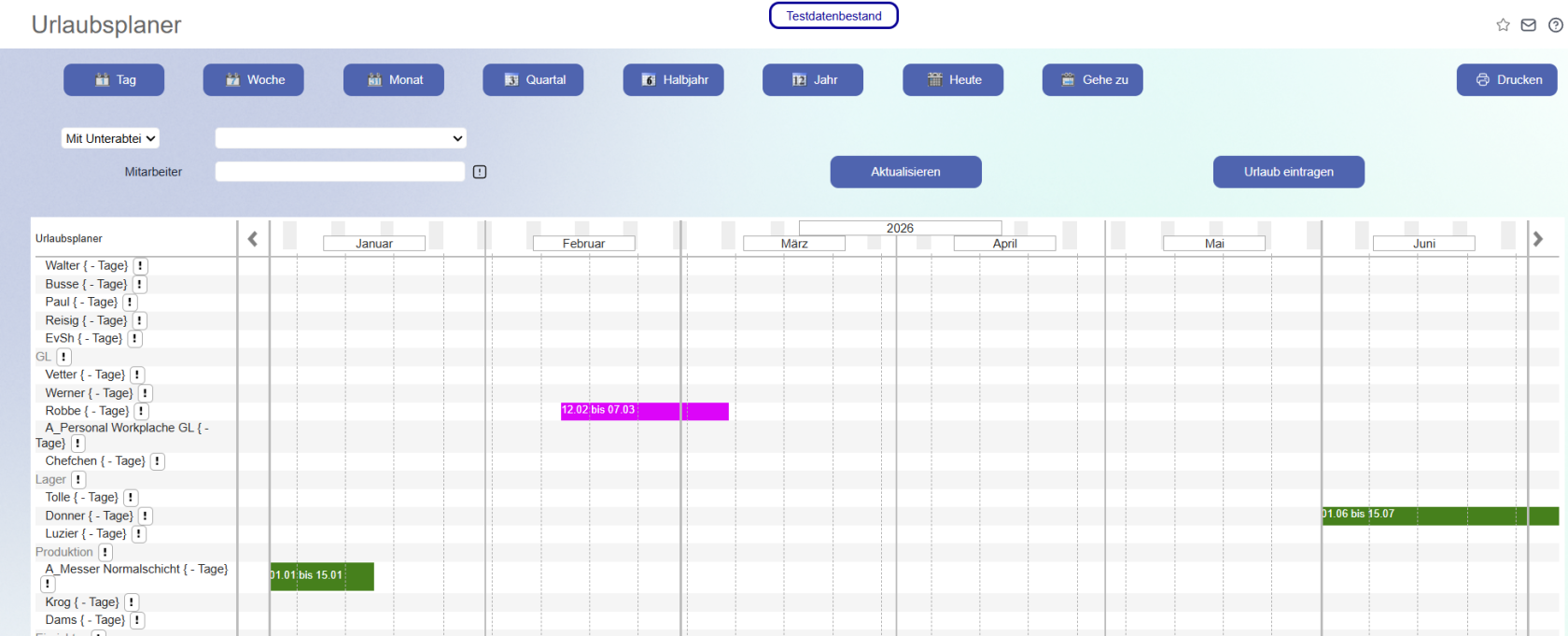The image size is (1568, 636).
Task: Click the Lager department label
Action: point(50,480)
